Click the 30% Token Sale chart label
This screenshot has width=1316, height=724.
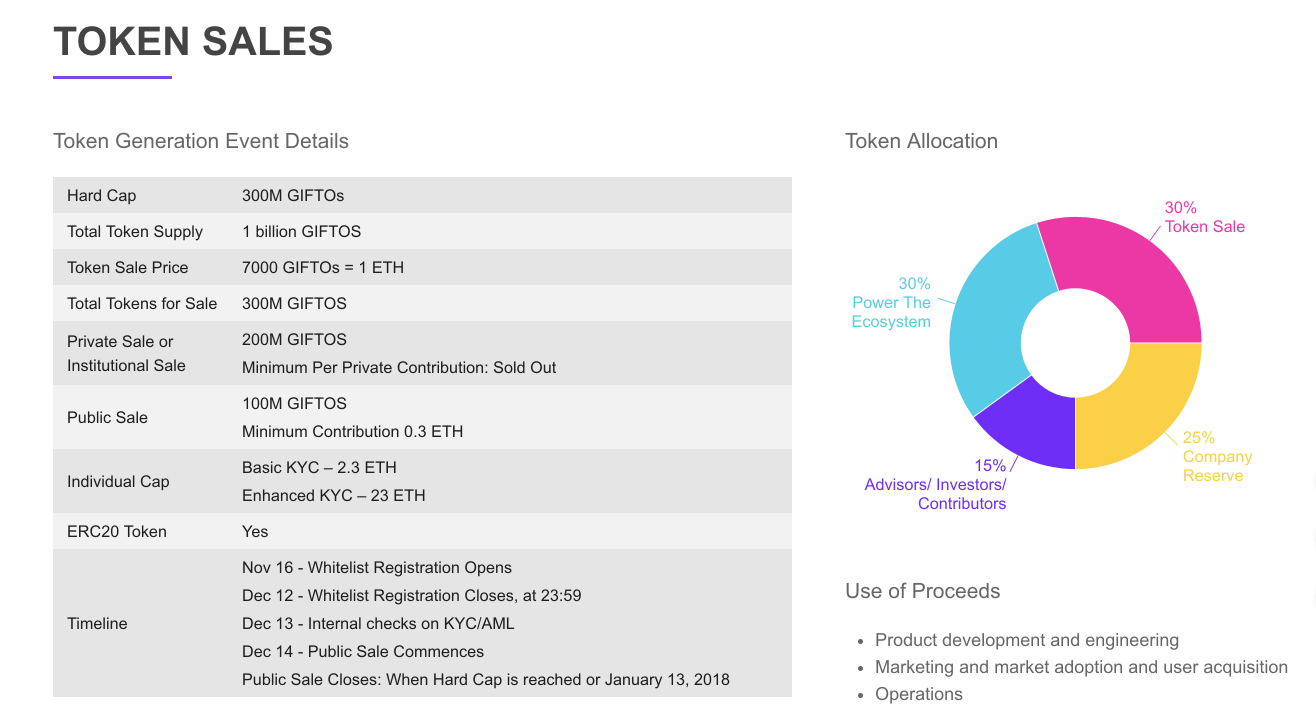pyautogui.click(x=1204, y=217)
